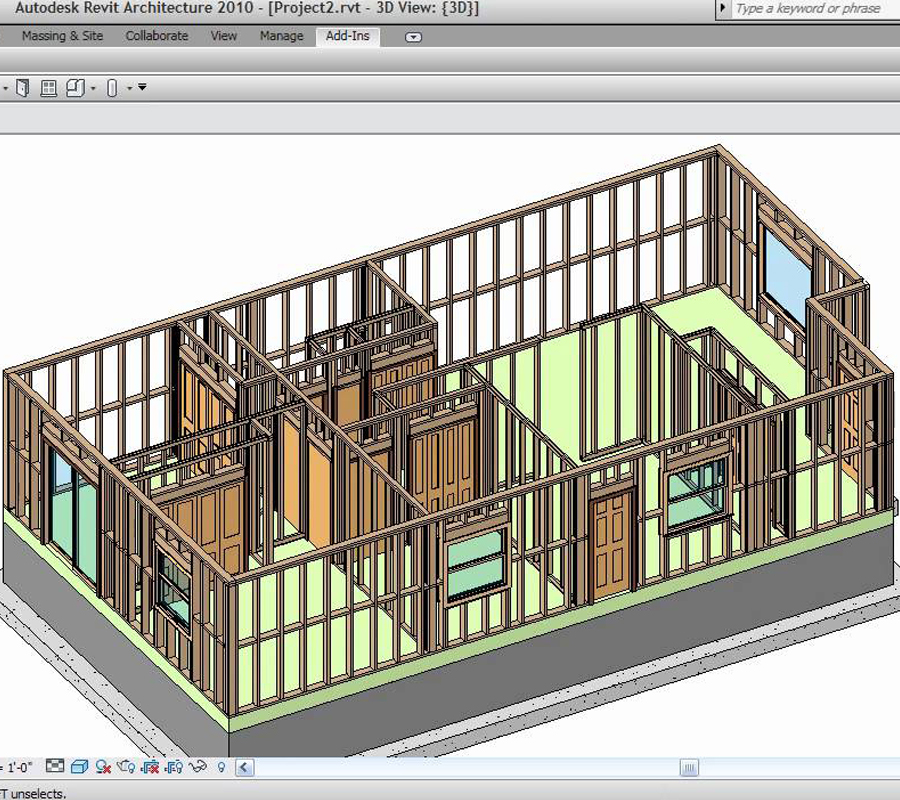Open the Visual Style cube icon
Viewport: 900px width, 800px height.
79,767
